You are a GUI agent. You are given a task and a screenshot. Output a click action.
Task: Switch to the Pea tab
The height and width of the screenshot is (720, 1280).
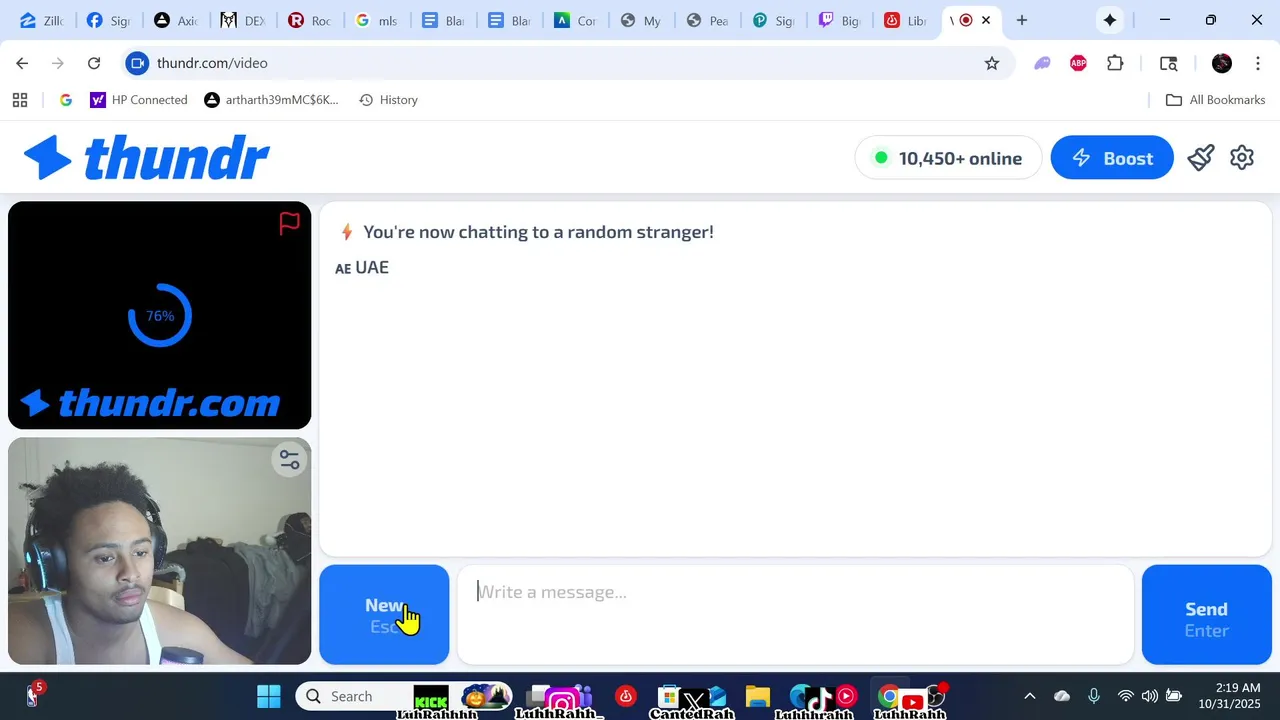click(x=707, y=20)
